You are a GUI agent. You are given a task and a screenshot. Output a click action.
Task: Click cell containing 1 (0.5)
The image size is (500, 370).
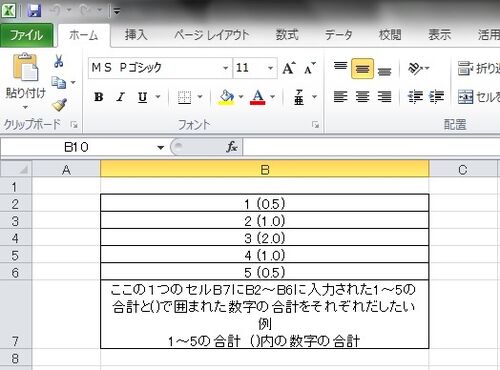point(265,203)
